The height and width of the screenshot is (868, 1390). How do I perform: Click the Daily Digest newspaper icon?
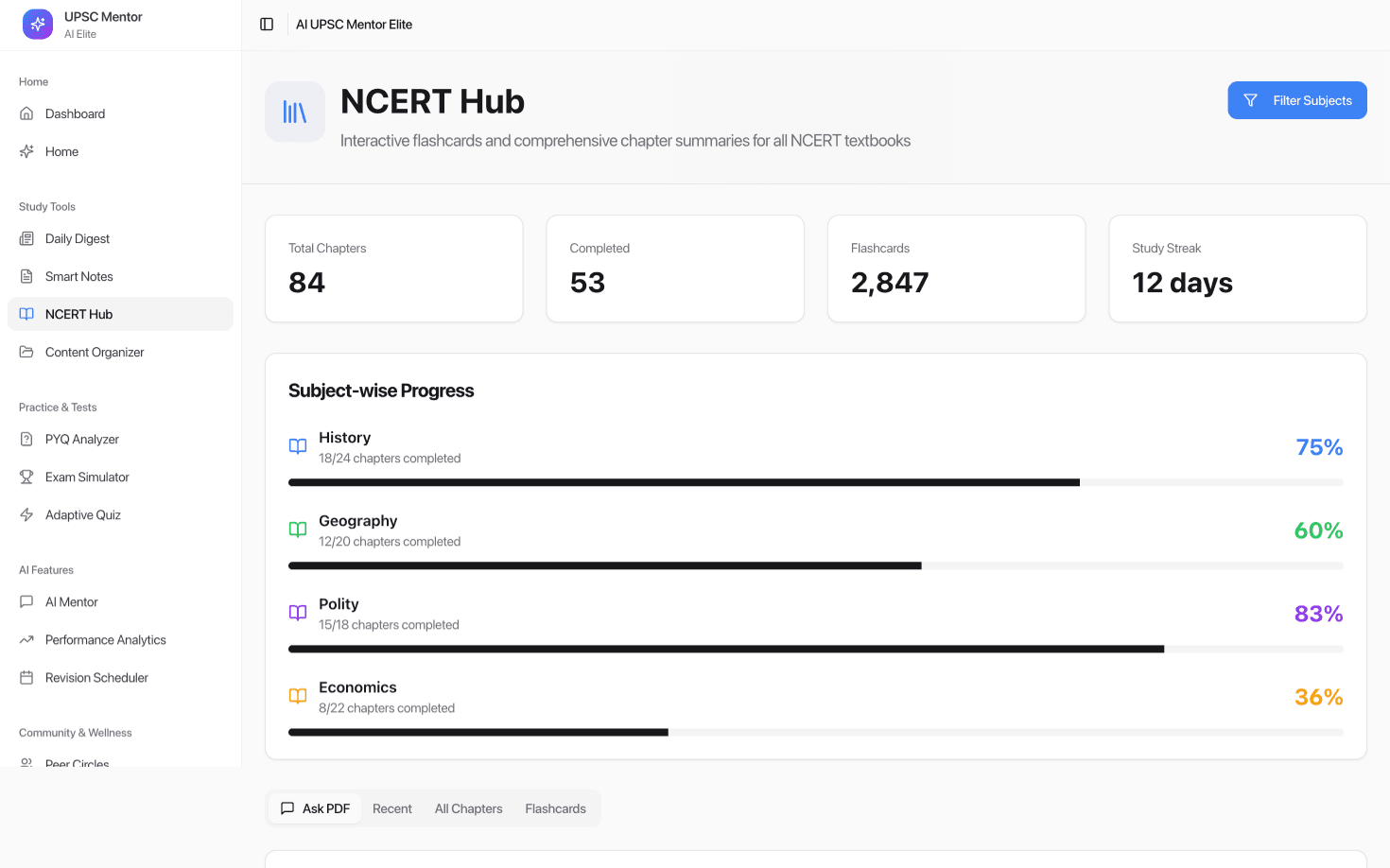[x=26, y=238]
